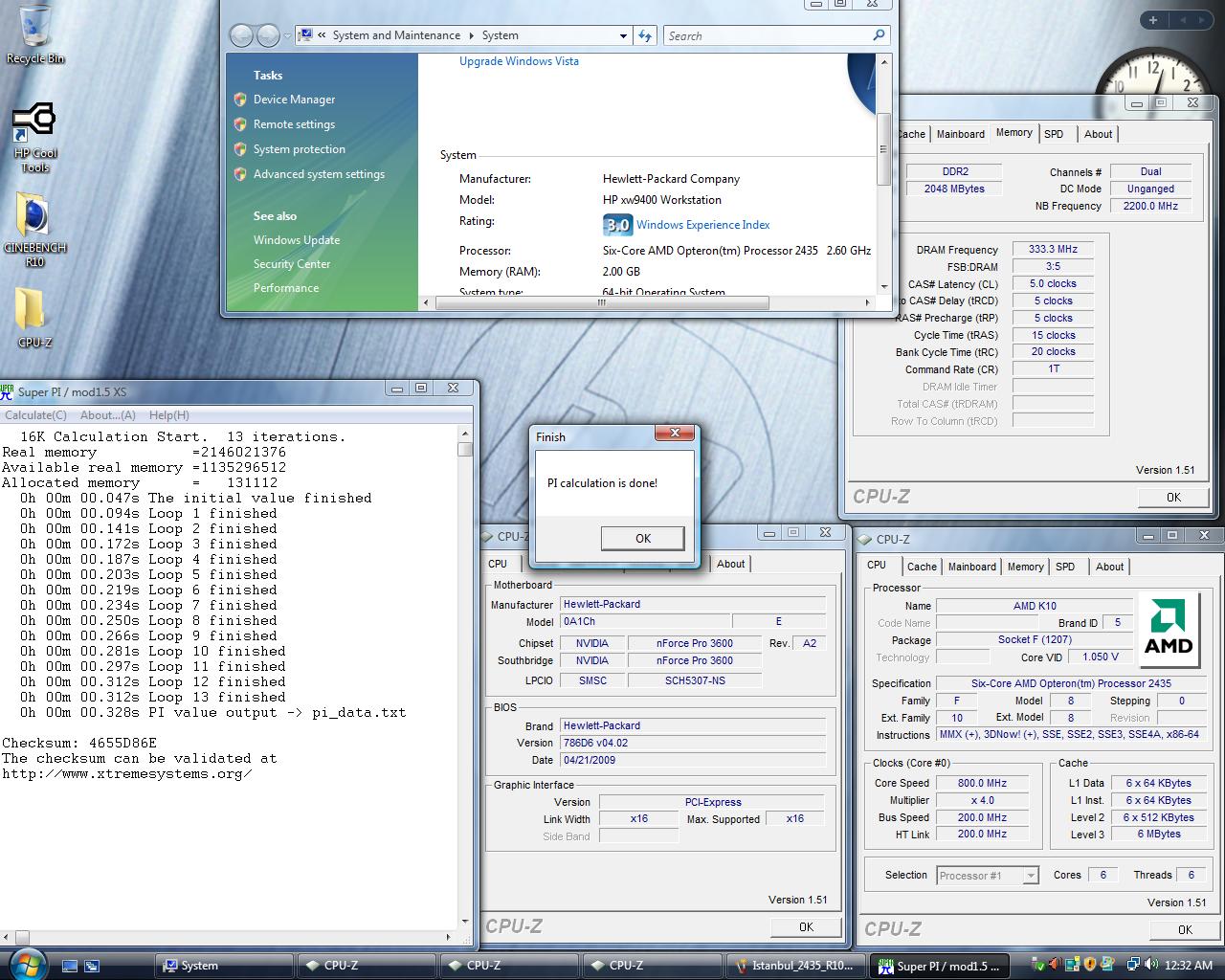1225x980 pixels.
Task: Switch to SPD tab in CPU-Z memory window
Action: point(1054,134)
